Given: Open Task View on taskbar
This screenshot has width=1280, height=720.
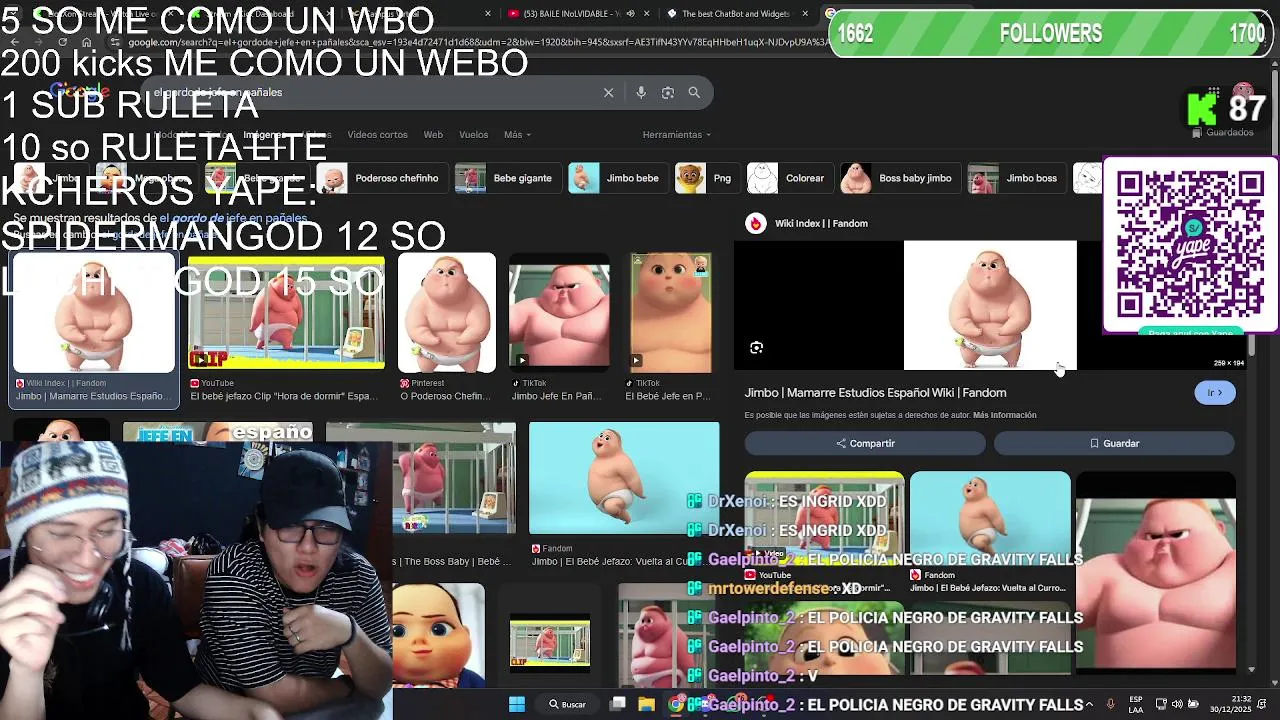Looking at the screenshot, I should (x=618, y=704).
